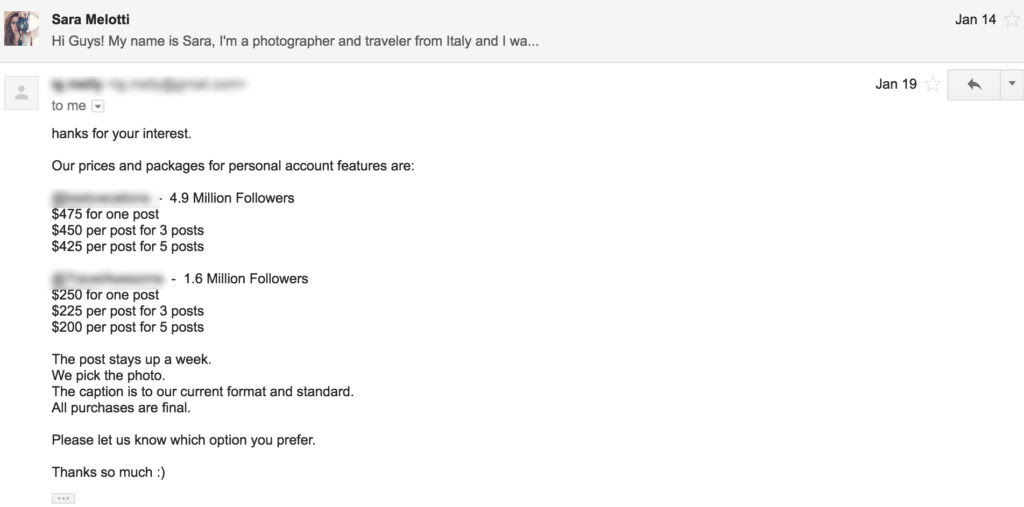Click "Please let us know which option" sentence
Image resolution: width=1024 pixels, height=507 pixels.
(184, 440)
